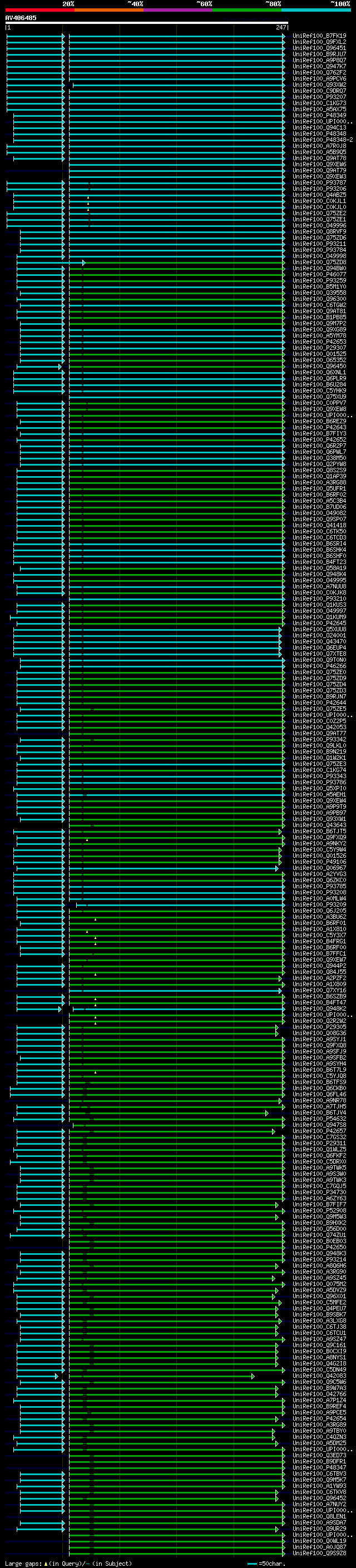Open hit UniRef100_B9RJU7
The width and height of the screenshot is (356, 1568).
point(319,54)
